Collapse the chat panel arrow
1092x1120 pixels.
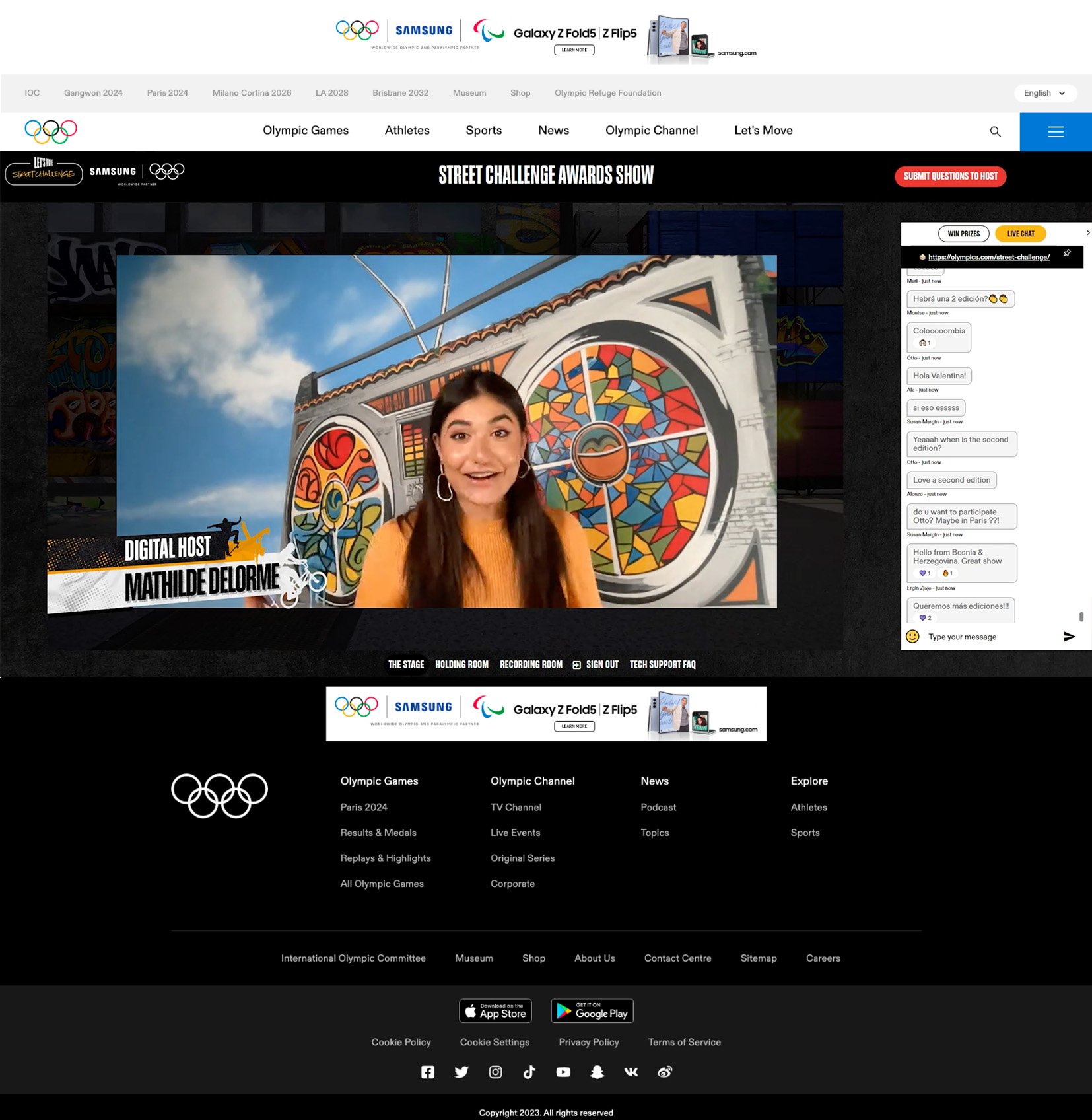(1088, 232)
